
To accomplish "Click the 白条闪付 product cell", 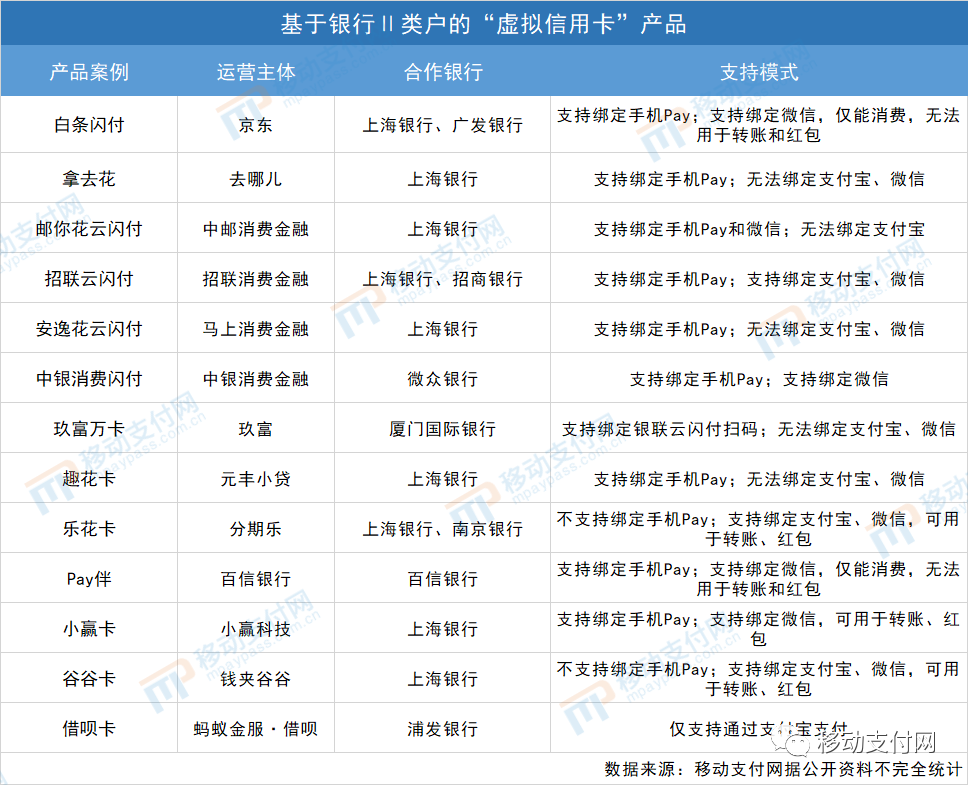I will (89, 125).
